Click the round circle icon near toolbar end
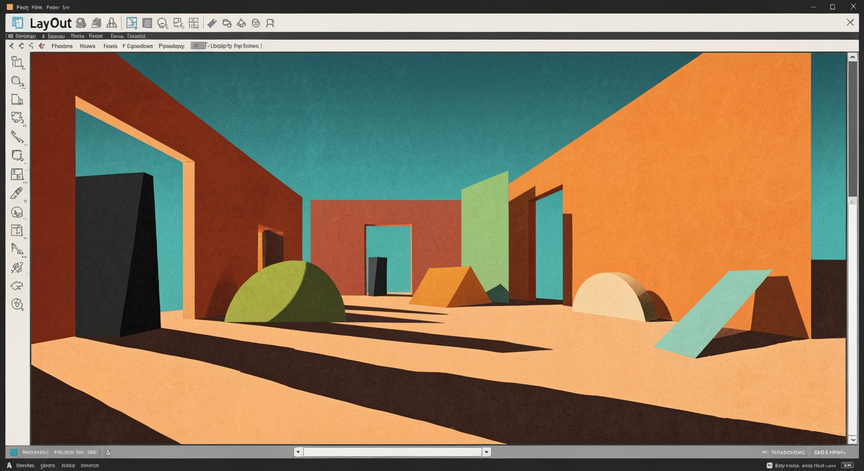Viewport: 864px width, 471px height. click(x=256, y=23)
